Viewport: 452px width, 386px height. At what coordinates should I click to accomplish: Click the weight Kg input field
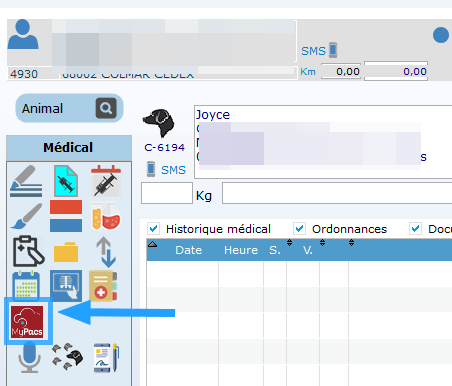point(167,193)
